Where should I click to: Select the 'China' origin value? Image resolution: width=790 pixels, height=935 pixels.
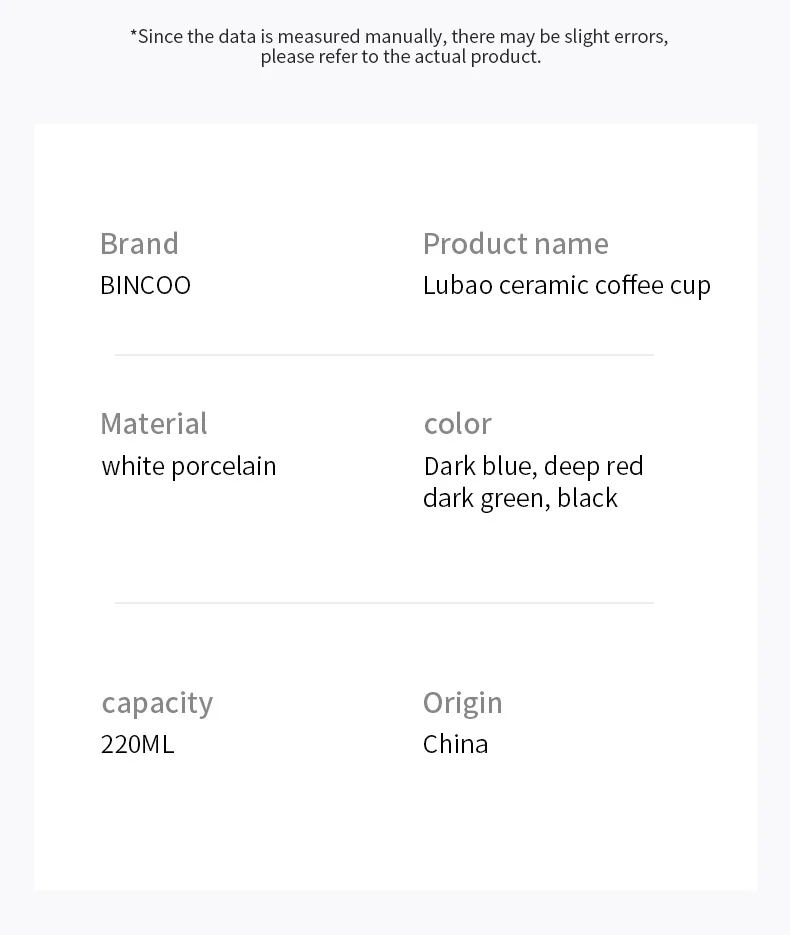point(455,744)
